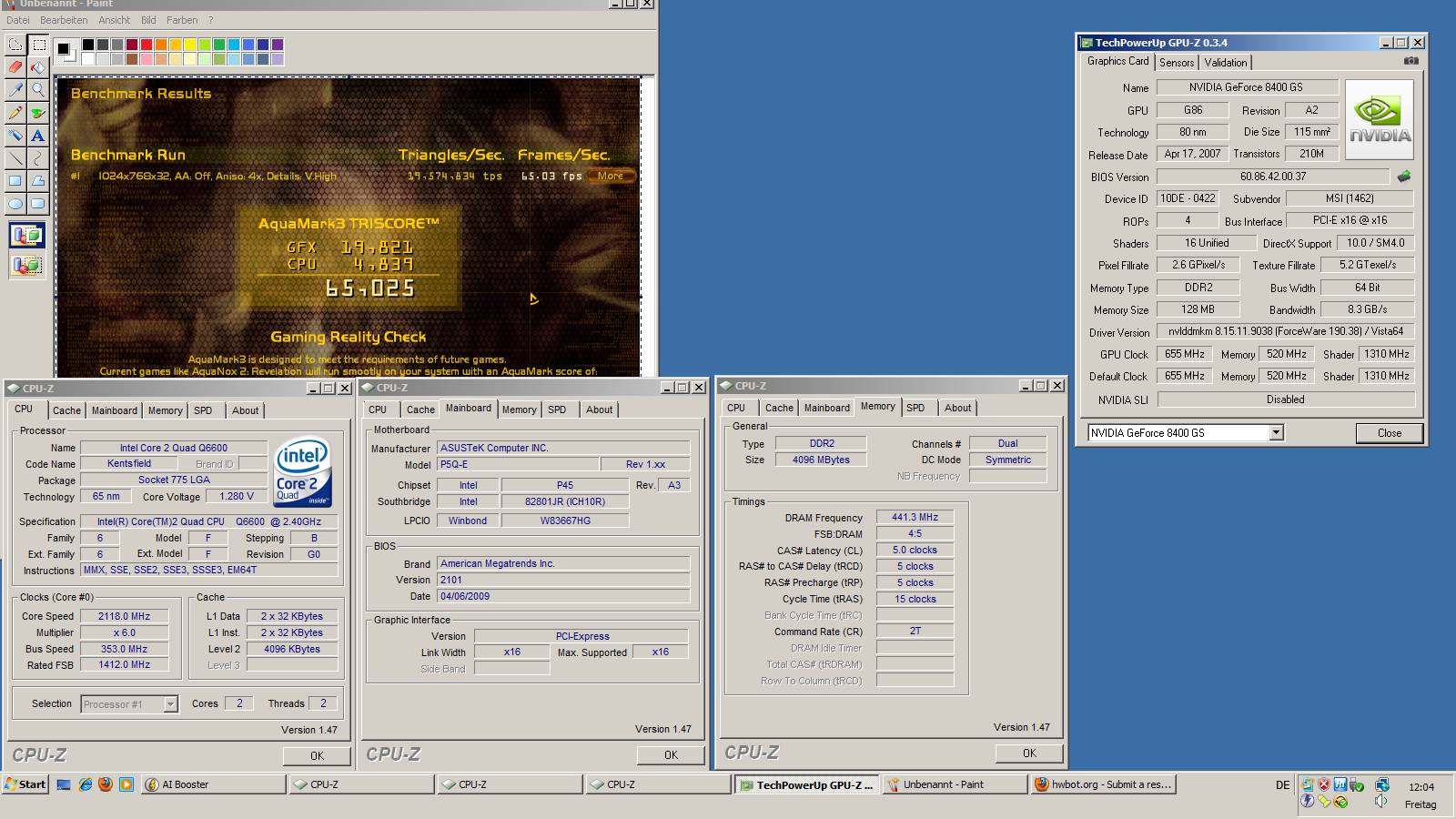Open Internet Explorer from quick launch
1456x819 pixels.
point(86,784)
